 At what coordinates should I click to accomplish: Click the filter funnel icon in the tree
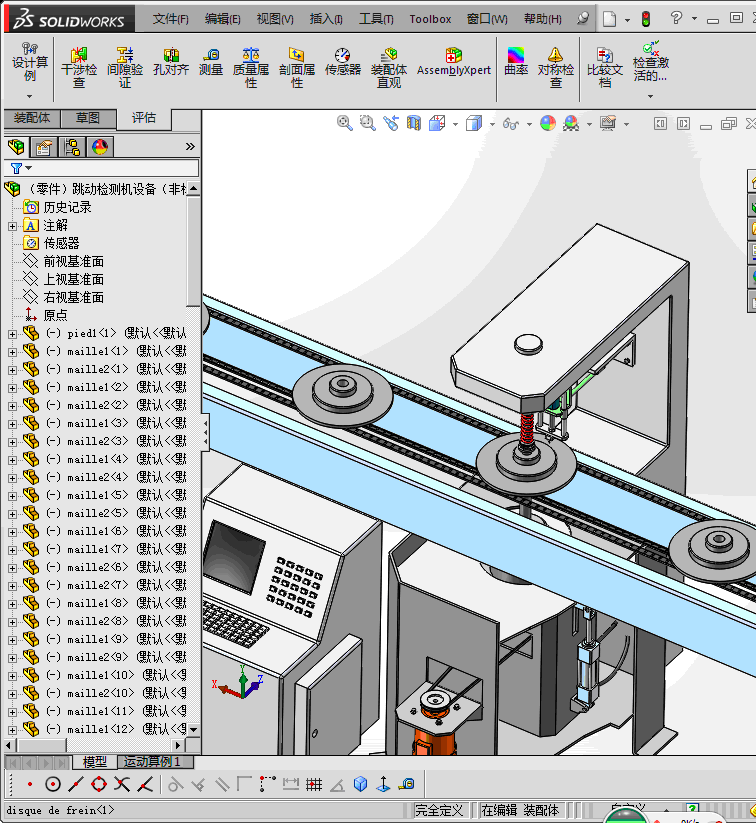16,168
